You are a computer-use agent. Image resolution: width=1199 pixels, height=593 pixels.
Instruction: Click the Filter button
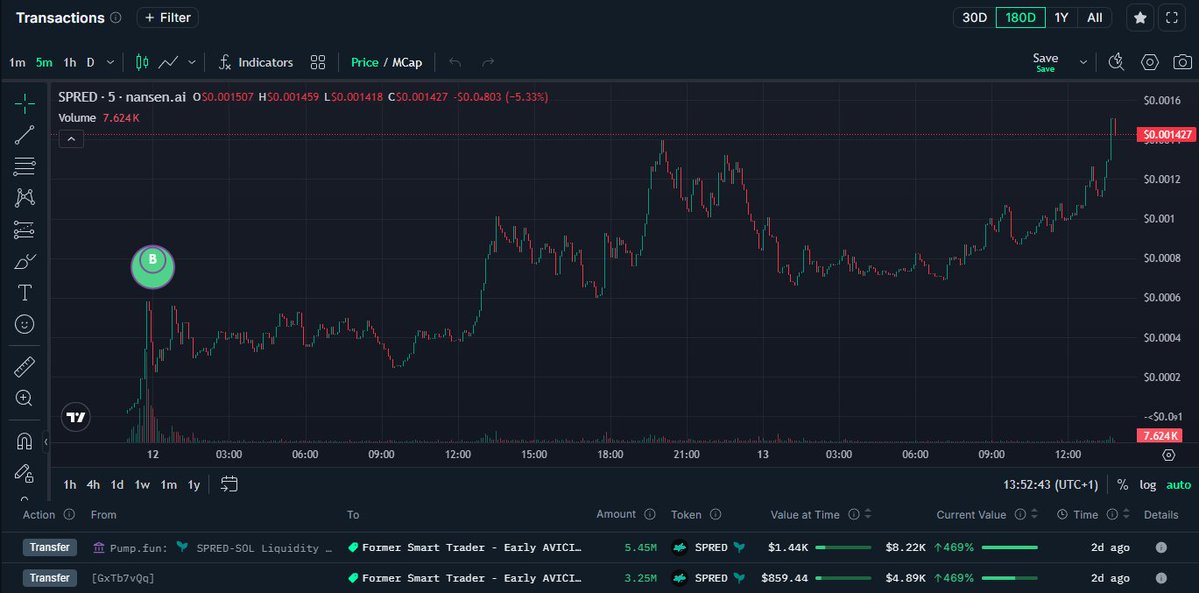(167, 17)
